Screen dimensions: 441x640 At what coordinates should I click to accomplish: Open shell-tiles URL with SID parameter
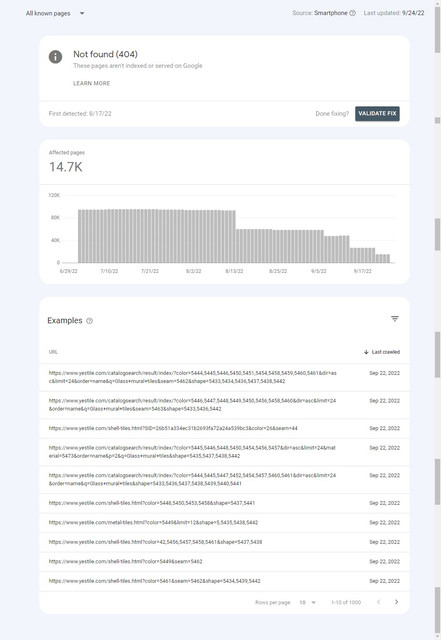coord(173,428)
